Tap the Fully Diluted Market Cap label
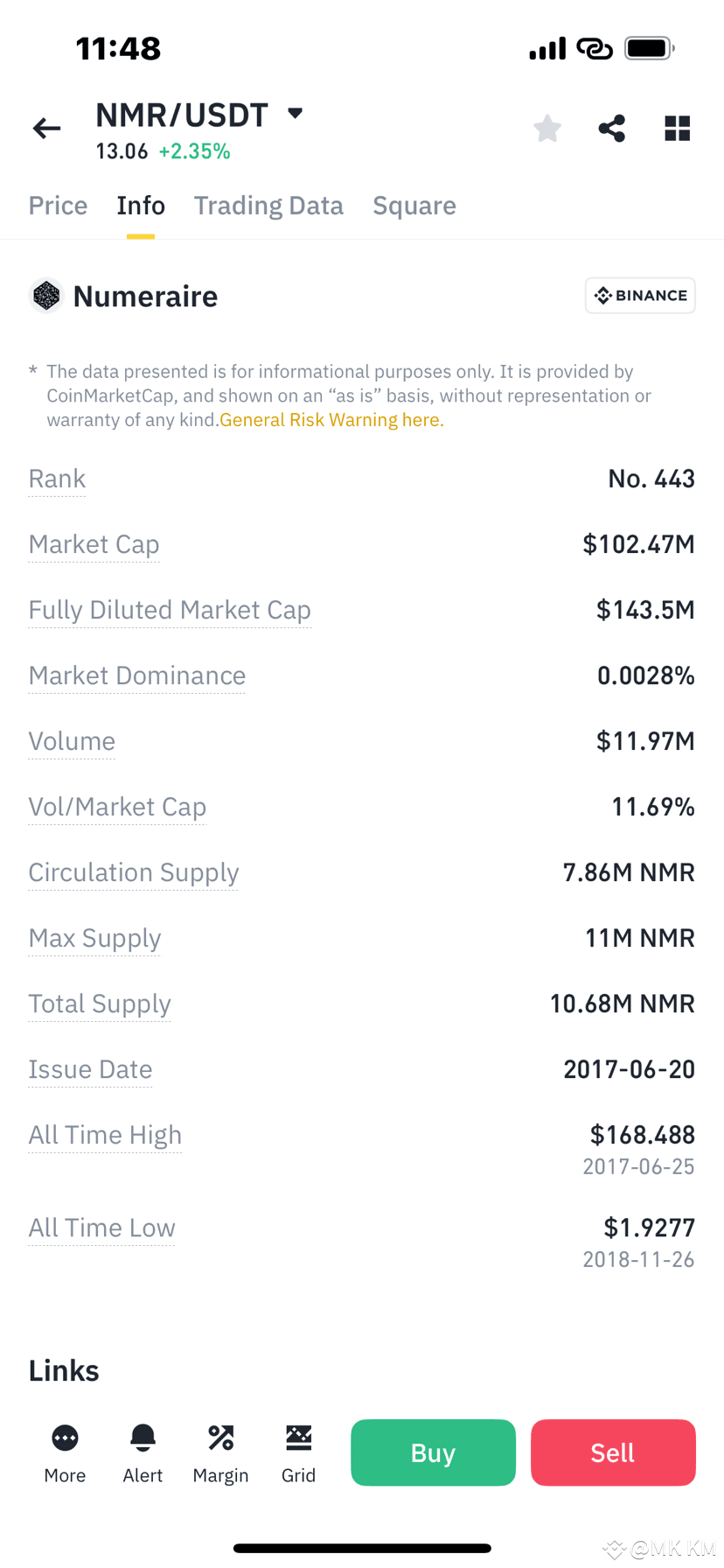 tap(170, 610)
